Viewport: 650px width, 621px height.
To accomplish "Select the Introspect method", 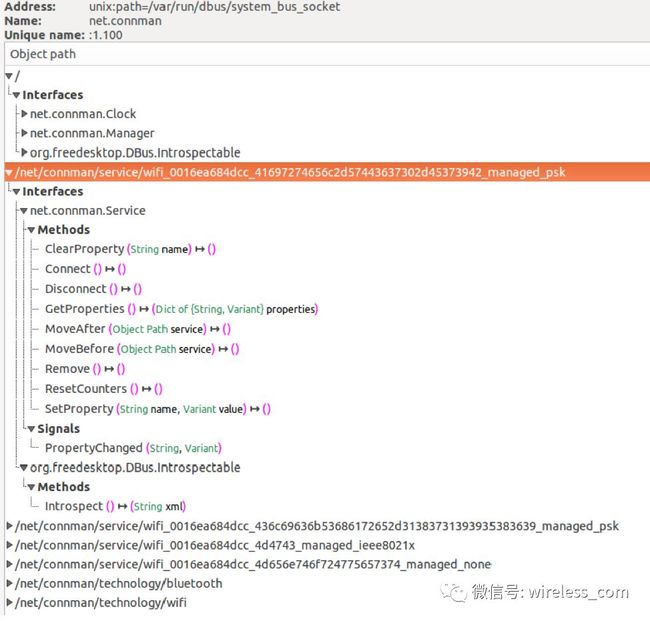I will click(115, 506).
